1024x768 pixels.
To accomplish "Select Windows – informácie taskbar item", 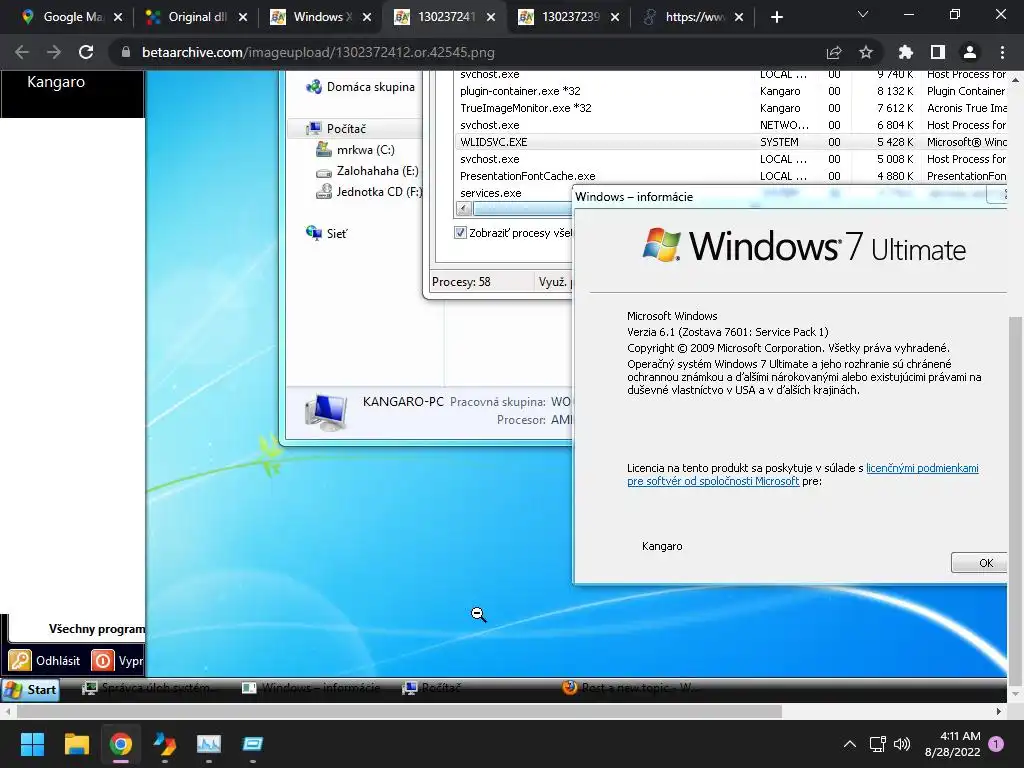I will (311, 688).
